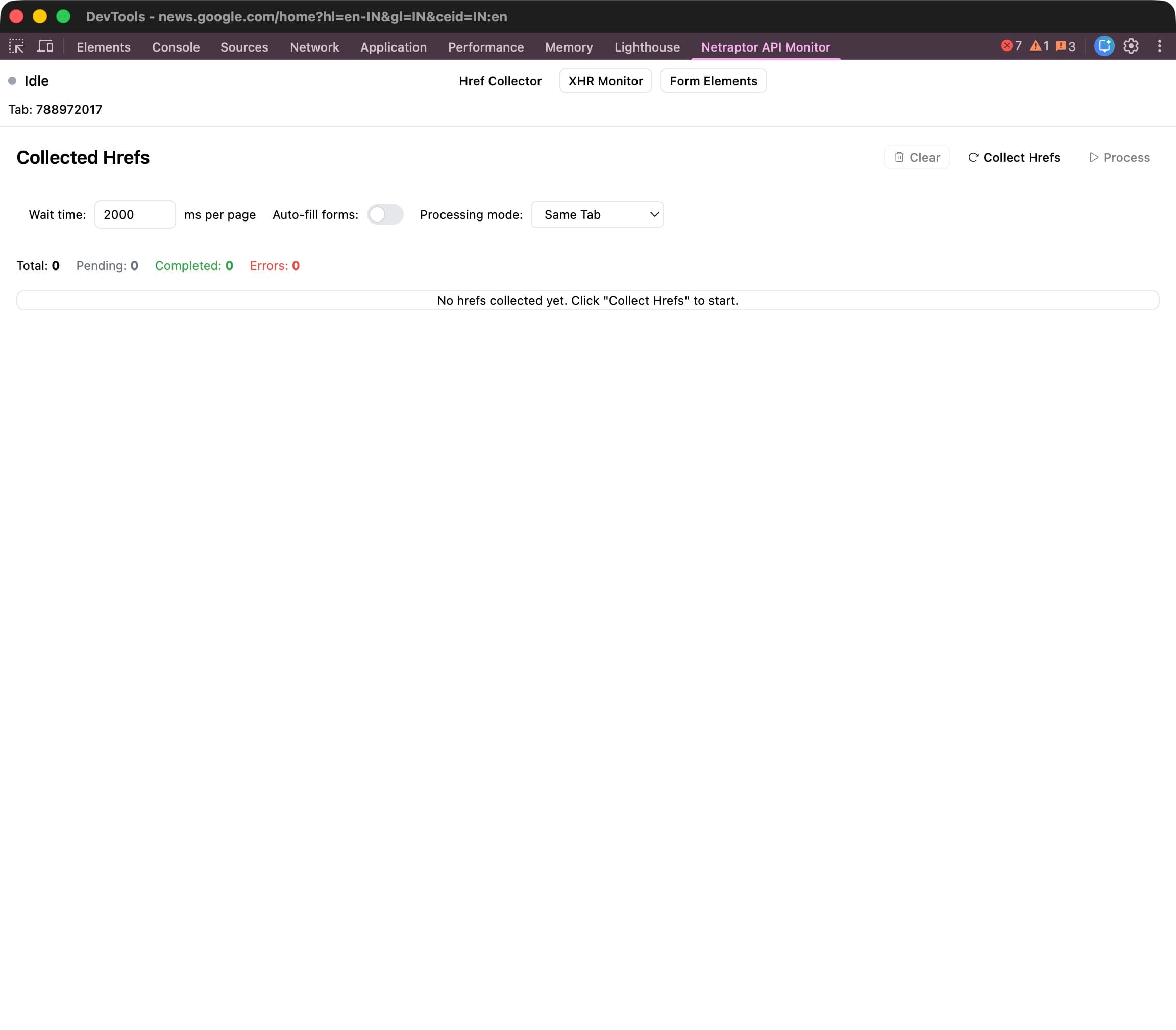Viewport: 1176px width, 1030px height.
Task: Click the red errors counter badge
Action: click(x=1011, y=45)
